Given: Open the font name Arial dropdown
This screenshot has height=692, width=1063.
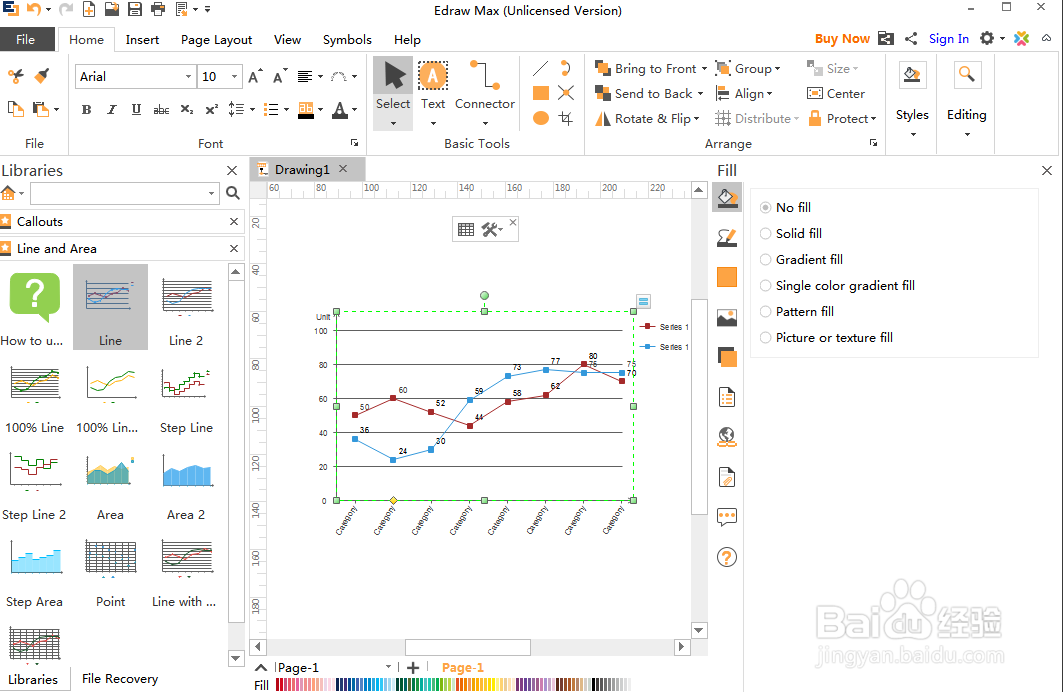Looking at the screenshot, I should [188, 77].
